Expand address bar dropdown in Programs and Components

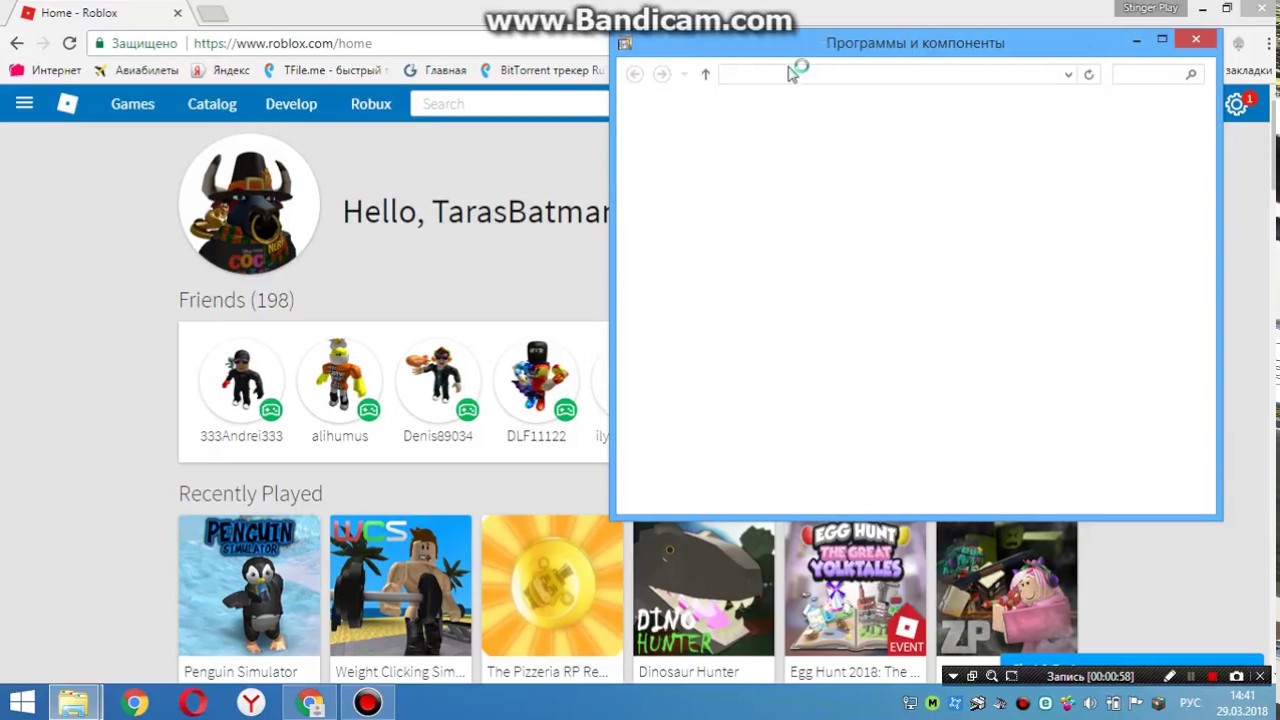pos(1068,74)
